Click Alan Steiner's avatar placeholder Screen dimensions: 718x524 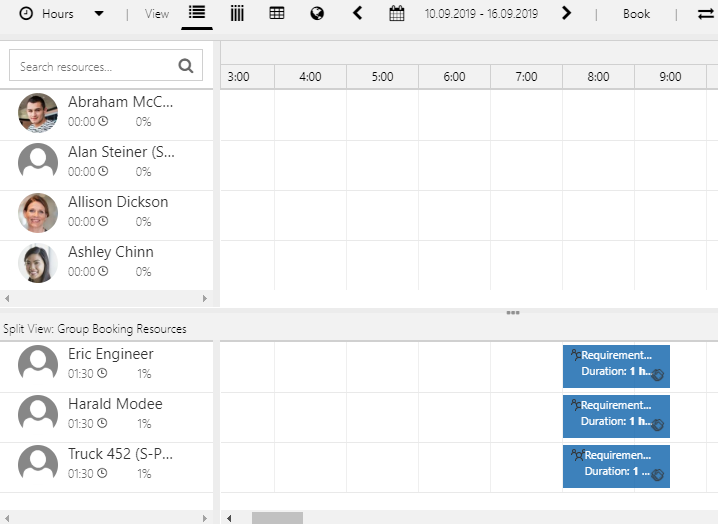click(38, 163)
